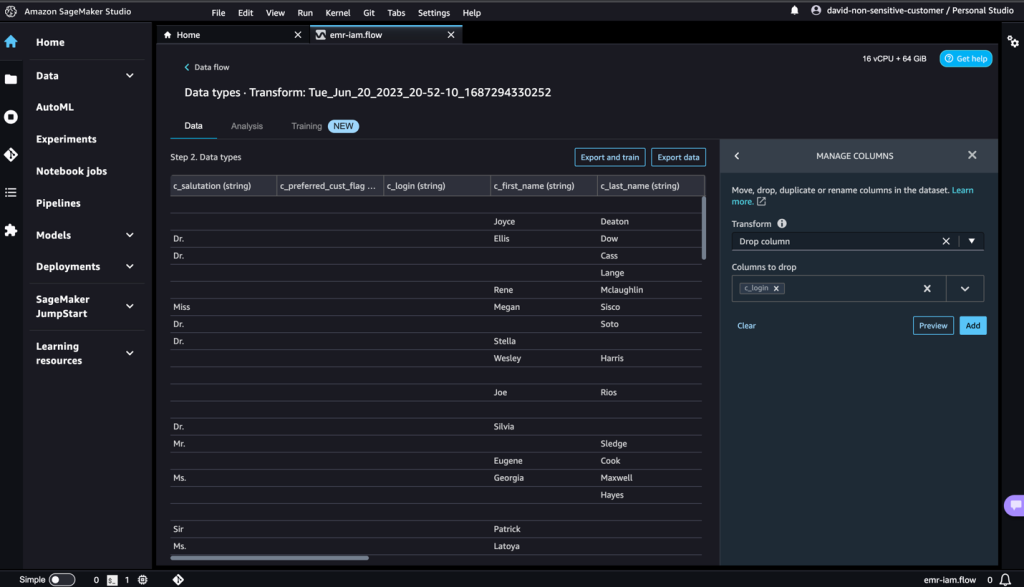Click the running terminals and kernels icon
The image size is (1024, 587).
[11, 117]
